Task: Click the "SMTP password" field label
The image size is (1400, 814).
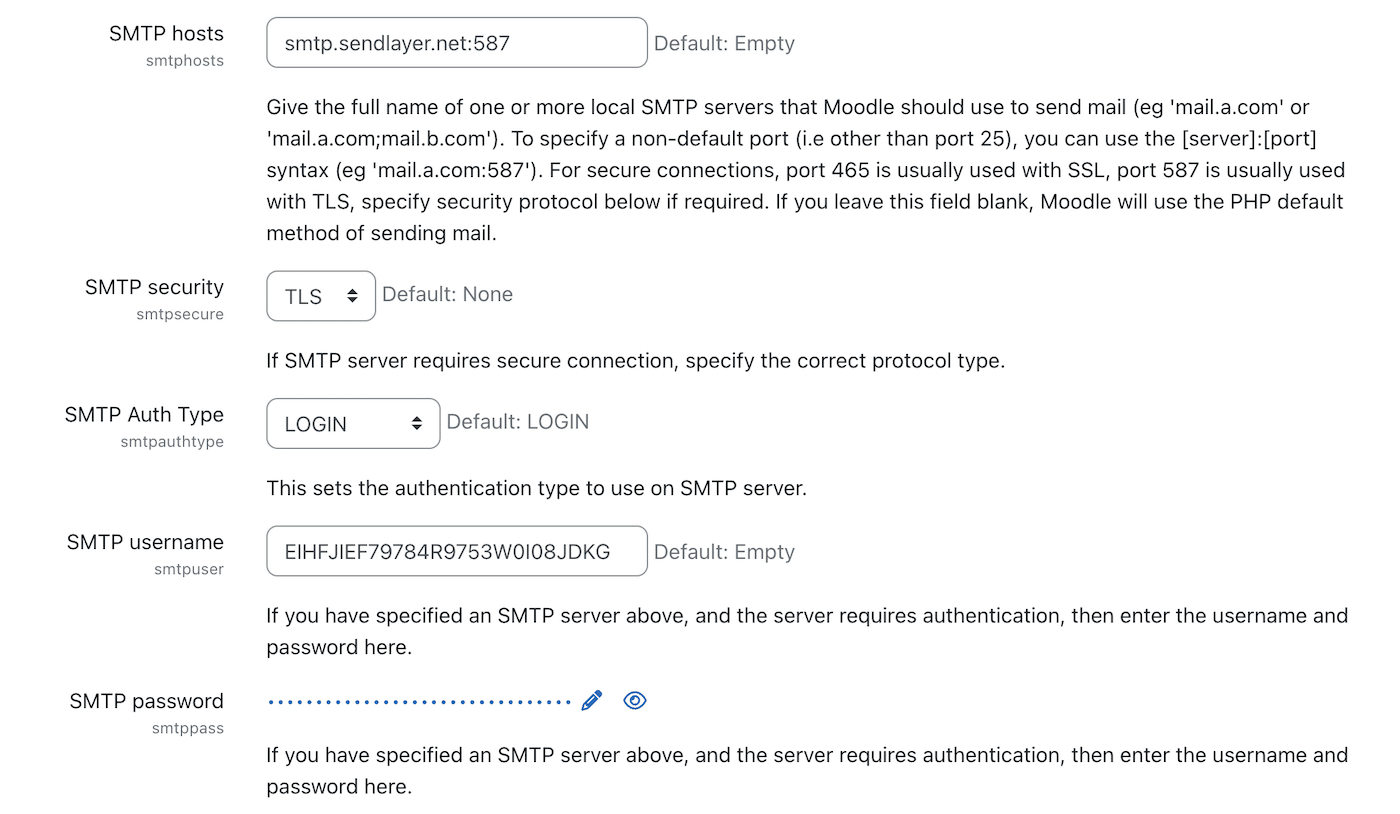Action: click(147, 701)
